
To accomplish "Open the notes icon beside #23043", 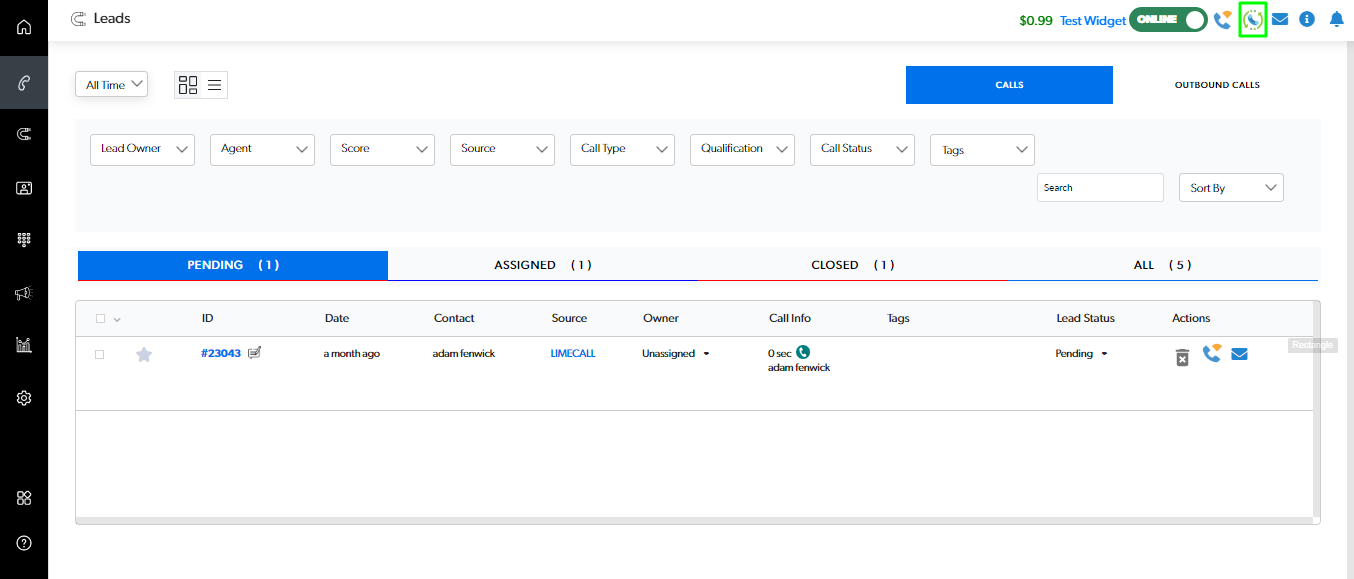I will pos(254,352).
